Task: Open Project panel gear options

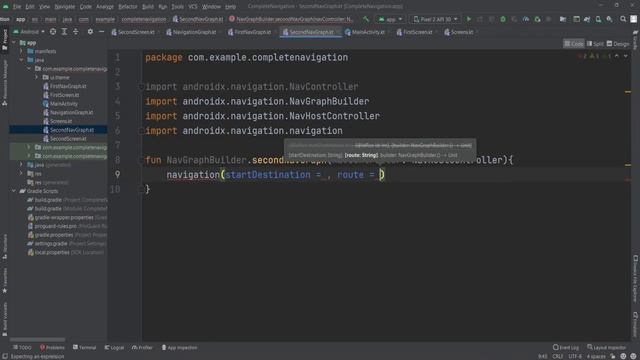Action: (x=90, y=32)
